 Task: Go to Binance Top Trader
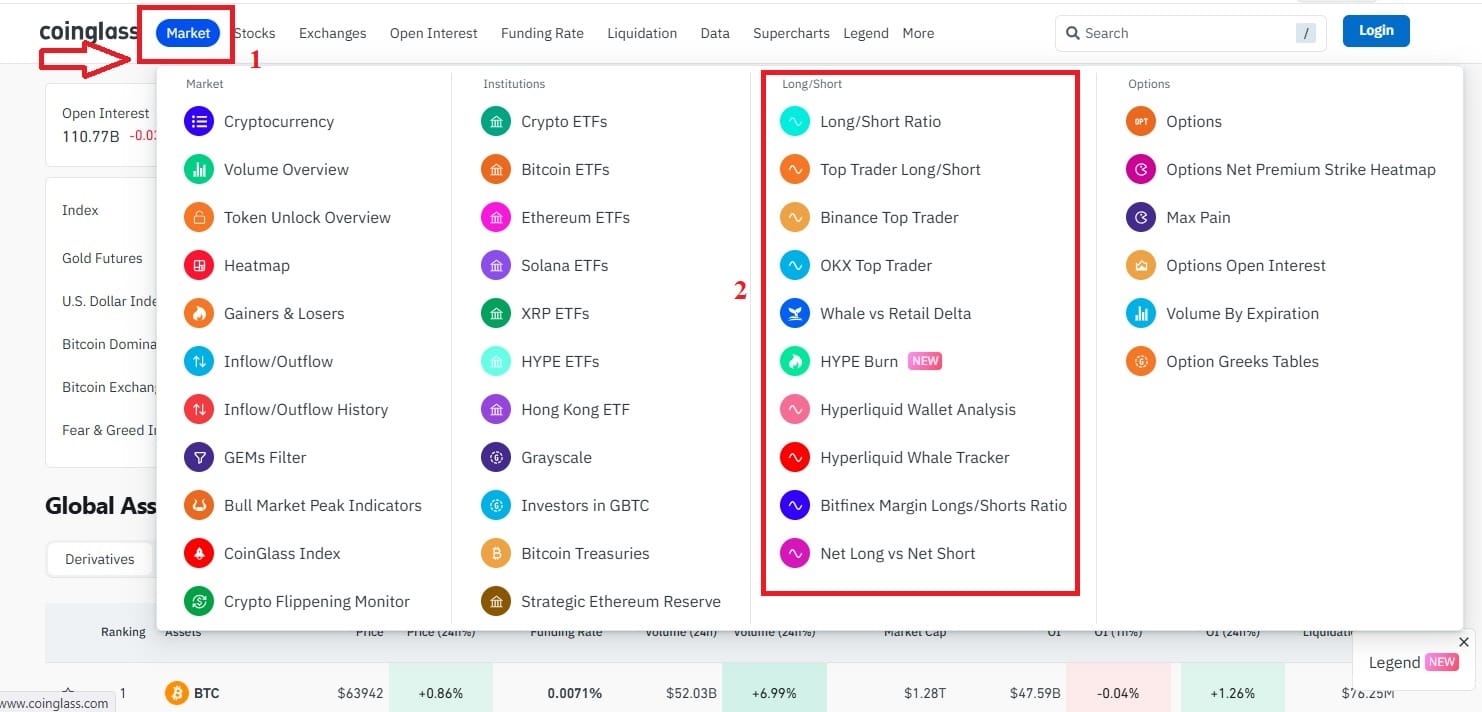889,217
